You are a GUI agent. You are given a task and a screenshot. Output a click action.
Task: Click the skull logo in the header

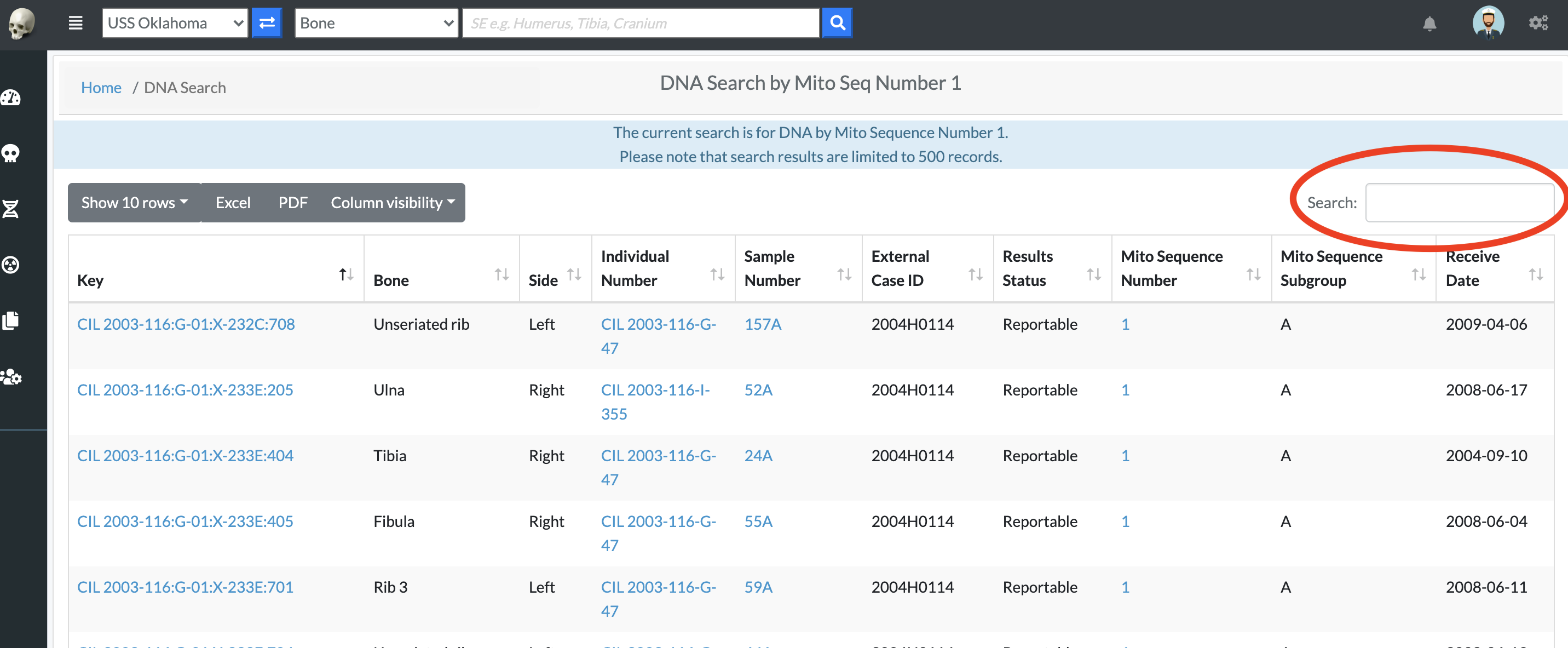coord(21,23)
